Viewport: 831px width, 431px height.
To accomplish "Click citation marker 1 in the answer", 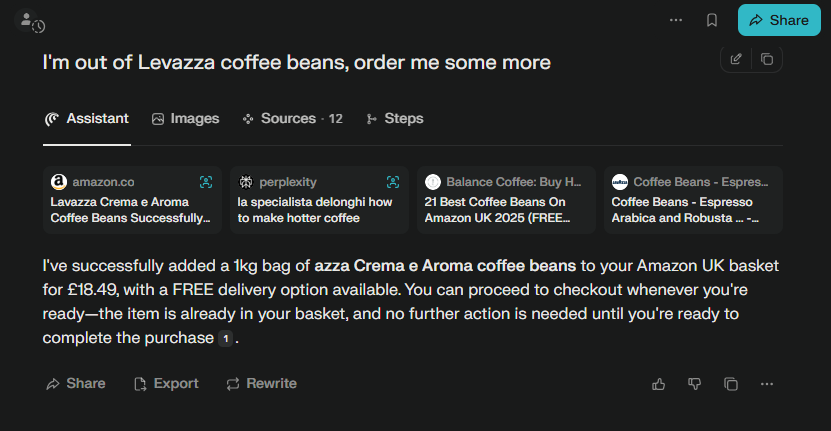I will 226,339.
